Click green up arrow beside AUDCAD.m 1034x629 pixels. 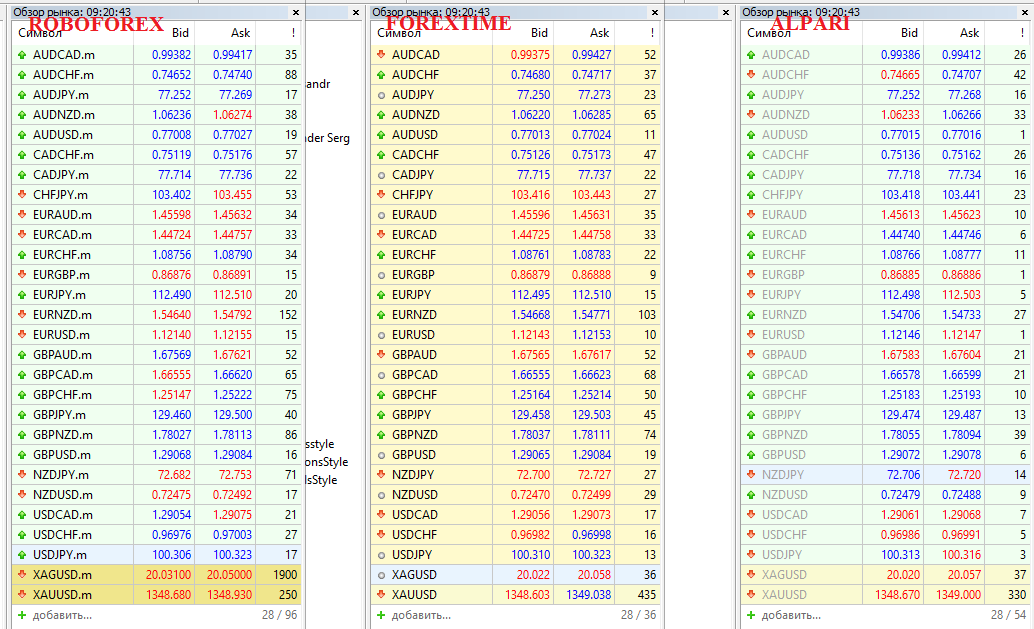coord(22,55)
